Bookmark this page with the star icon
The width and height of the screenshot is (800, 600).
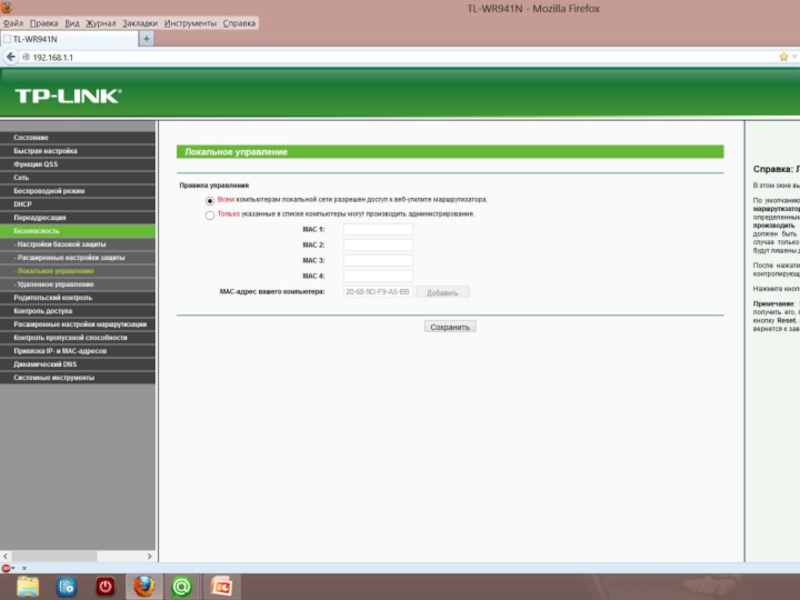click(783, 57)
